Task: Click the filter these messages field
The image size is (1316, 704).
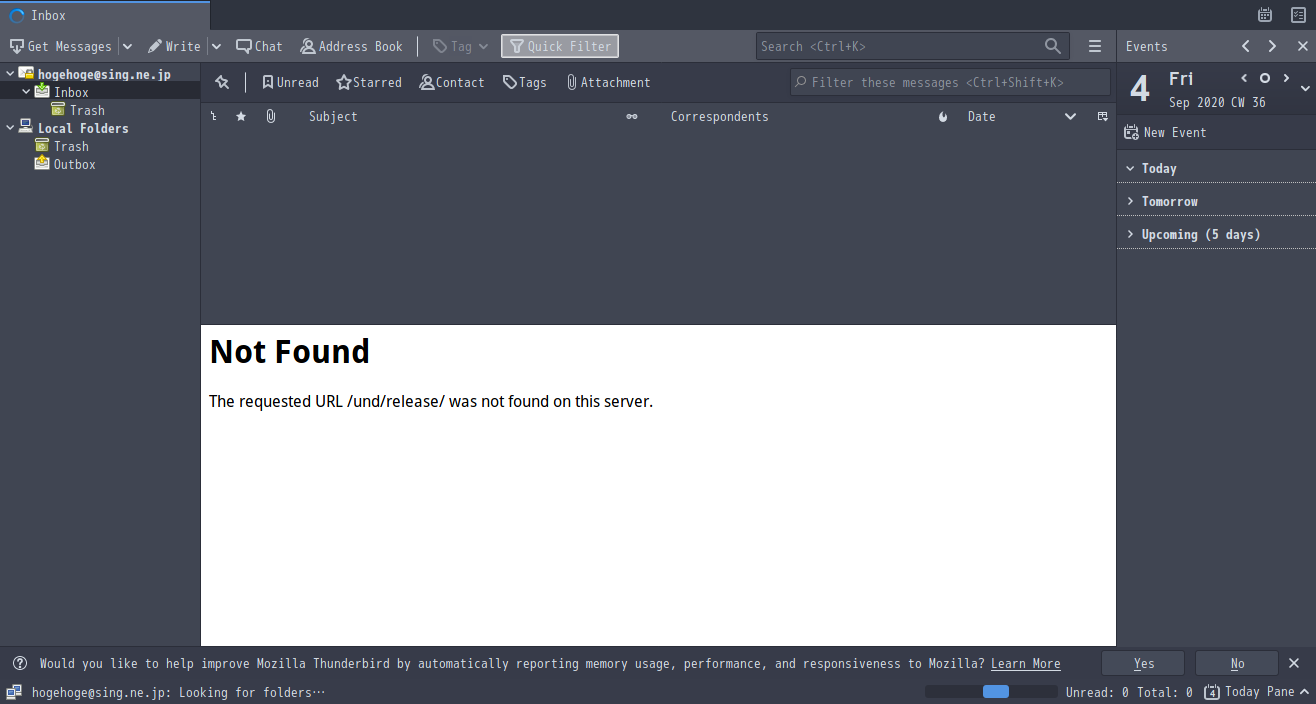Action: (x=950, y=82)
